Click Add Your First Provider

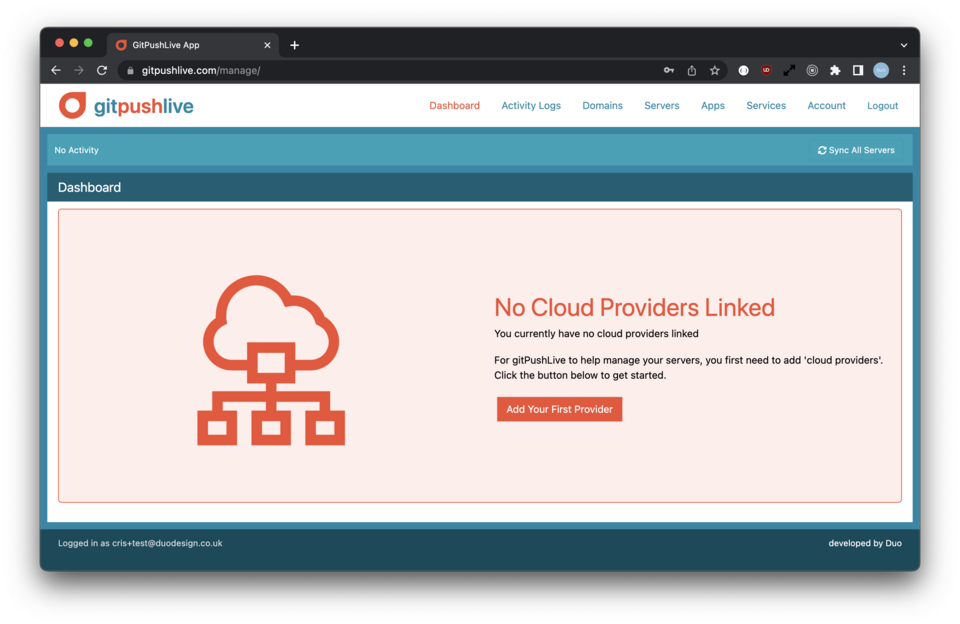pyautogui.click(x=560, y=409)
